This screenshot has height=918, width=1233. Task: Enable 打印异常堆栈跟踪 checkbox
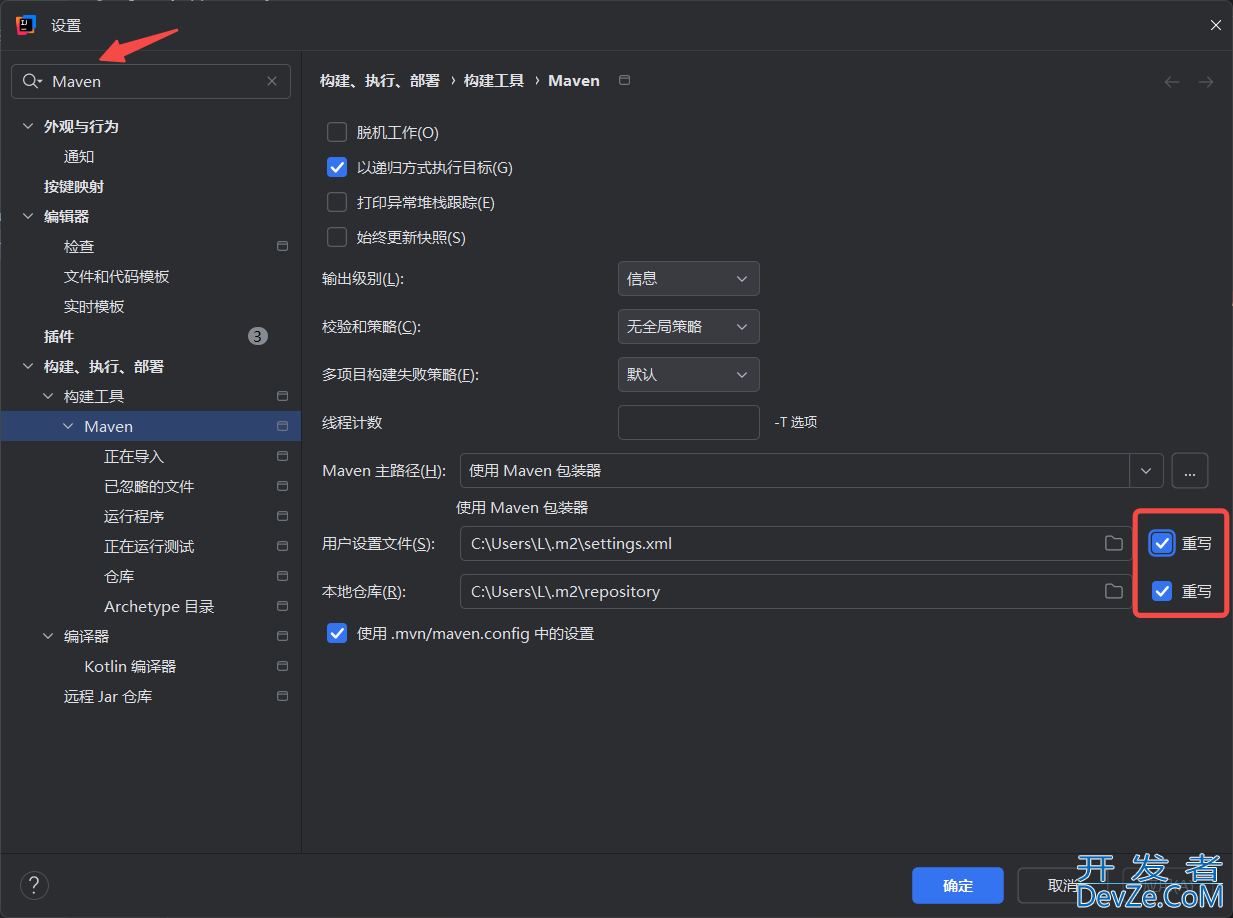(x=337, y=202)
